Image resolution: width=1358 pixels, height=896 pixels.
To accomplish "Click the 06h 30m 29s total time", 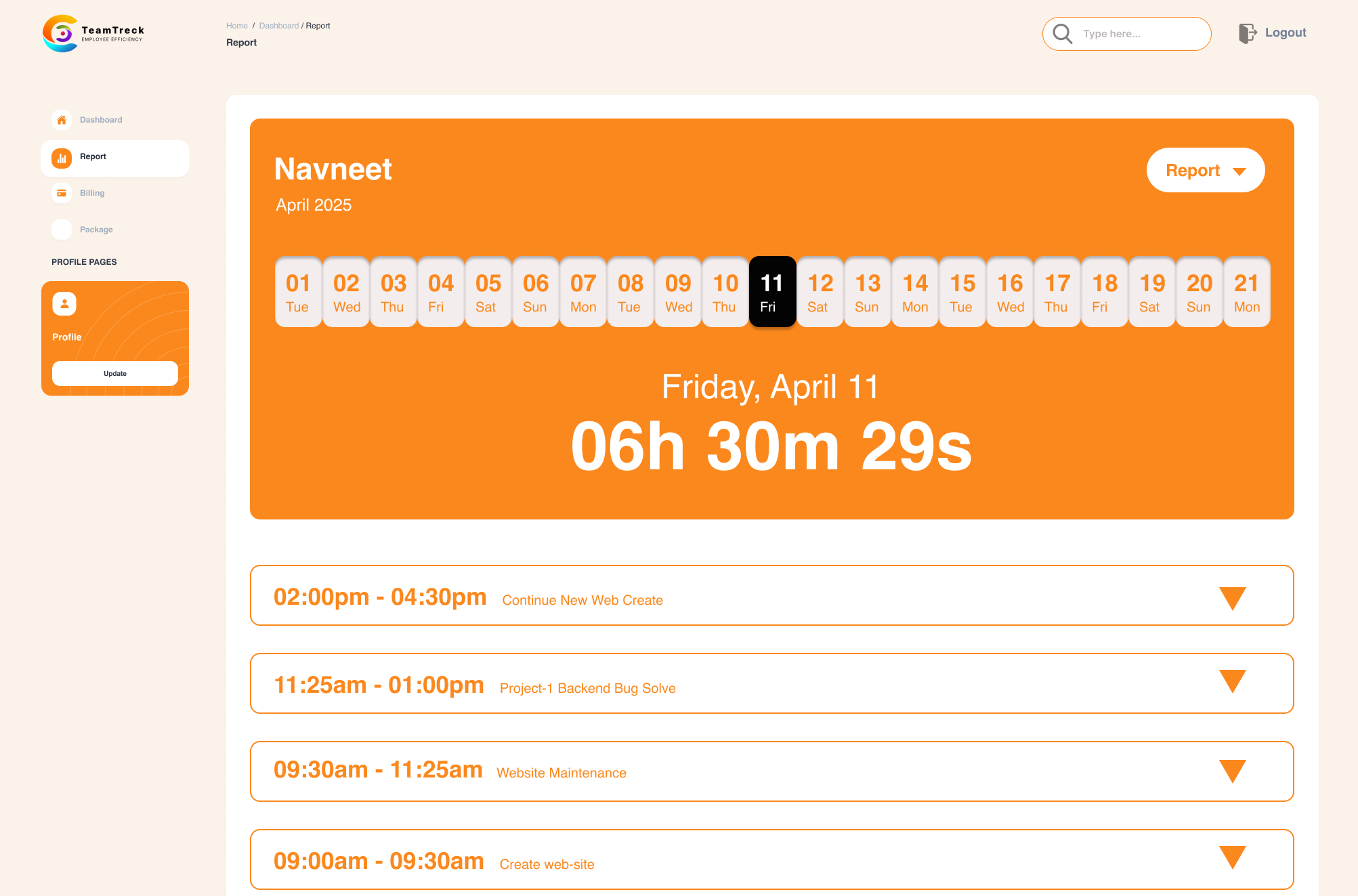I will 771,446.
